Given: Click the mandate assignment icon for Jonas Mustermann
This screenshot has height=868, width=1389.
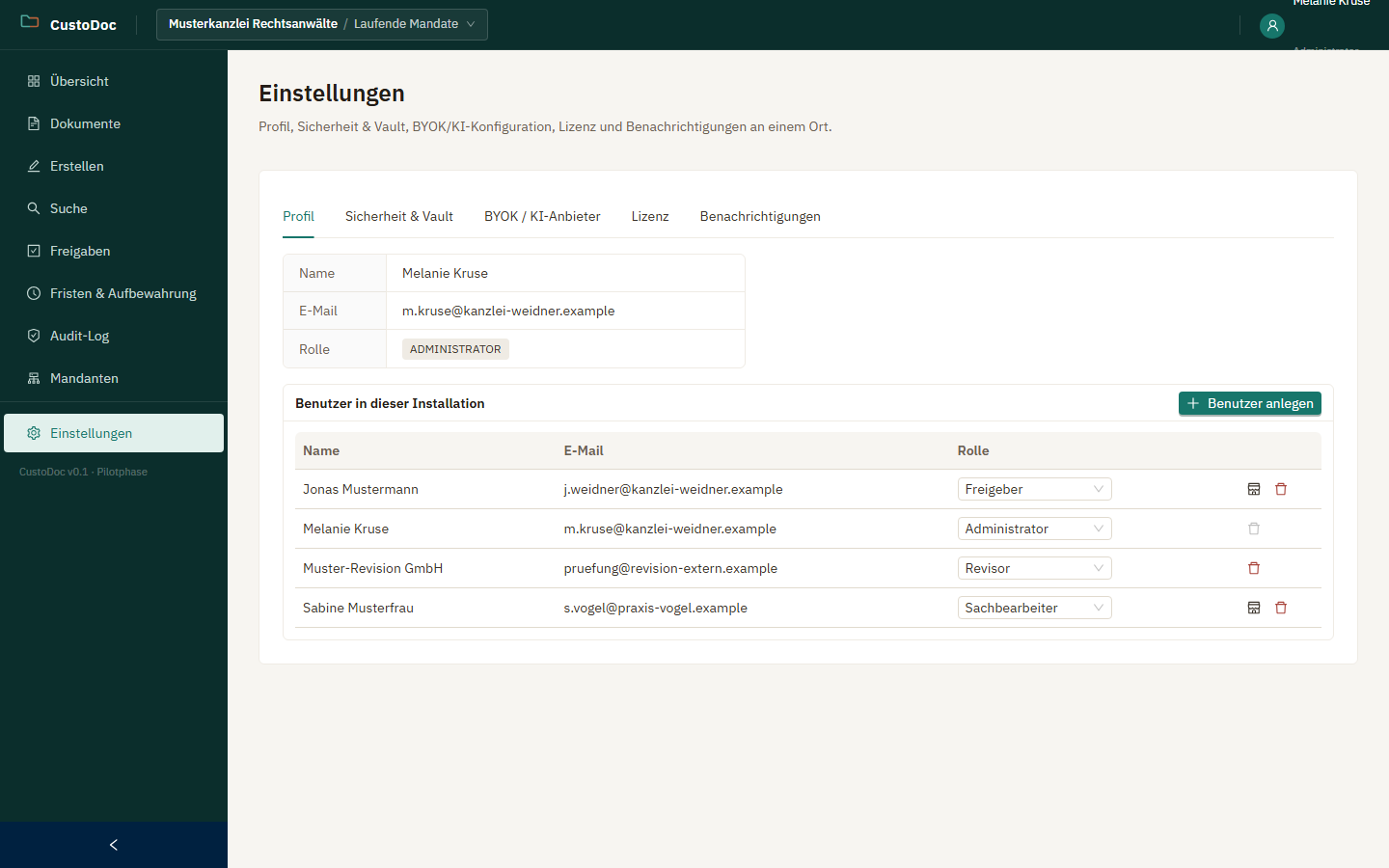Looking at the screenshot, I should (x=1254, y=489).
